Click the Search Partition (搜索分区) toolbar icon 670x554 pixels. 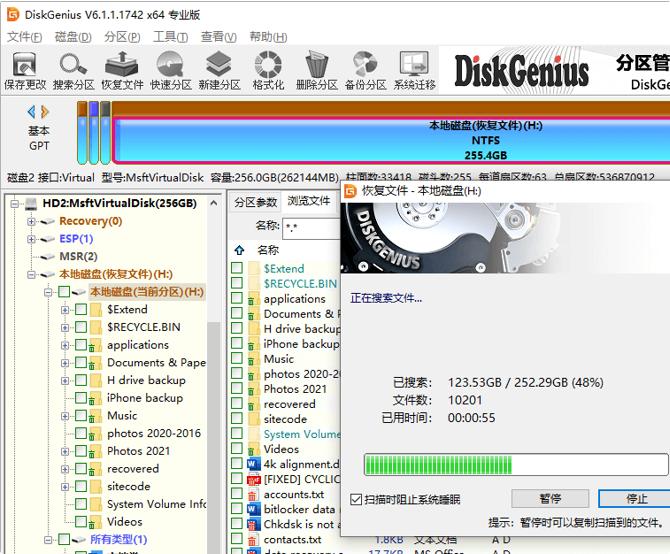[x=73, y=70]
